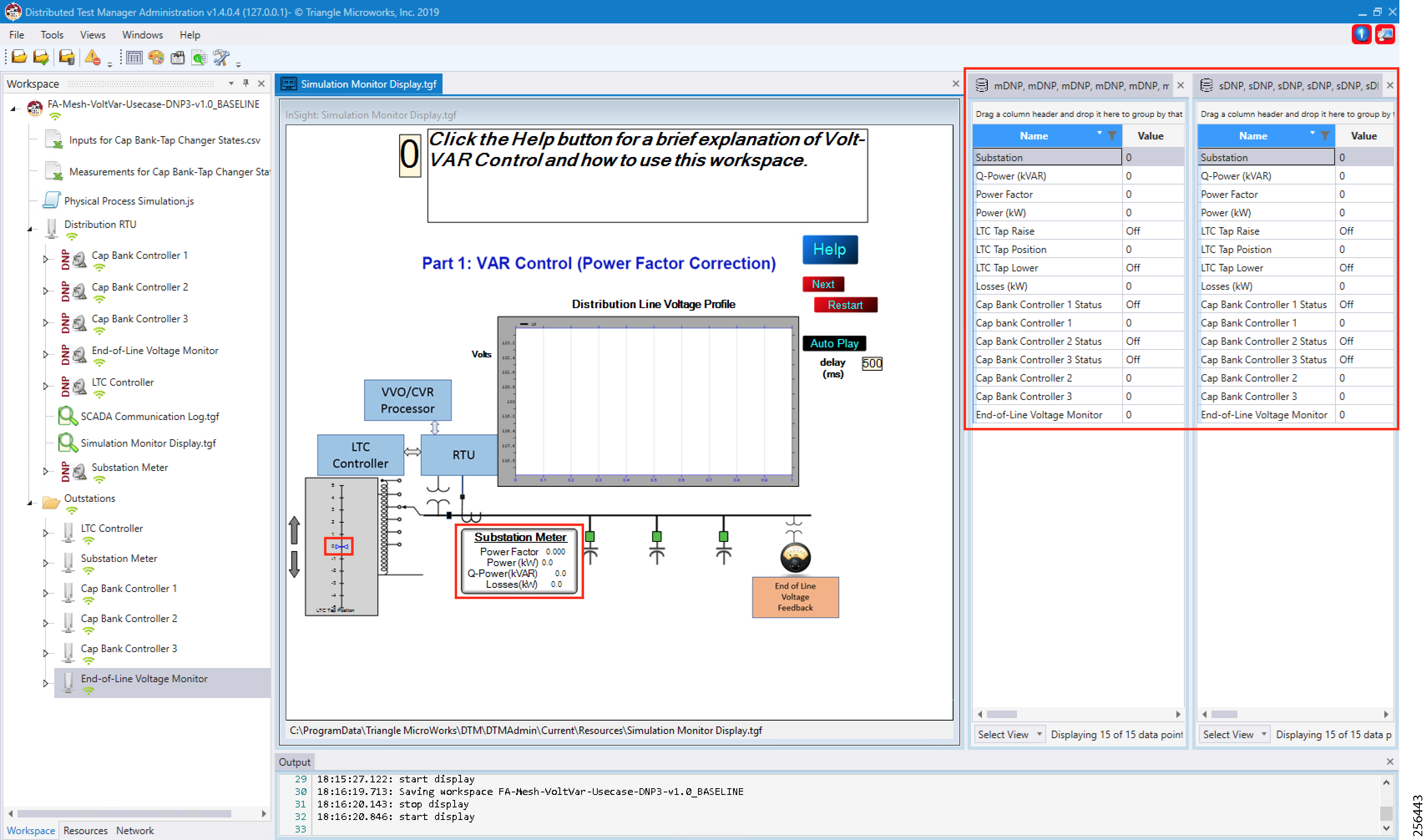1424x840 pixels.
Task: Expand the Substation Meter outstation node
Action: pyautogui.click(x=45, y=563)
